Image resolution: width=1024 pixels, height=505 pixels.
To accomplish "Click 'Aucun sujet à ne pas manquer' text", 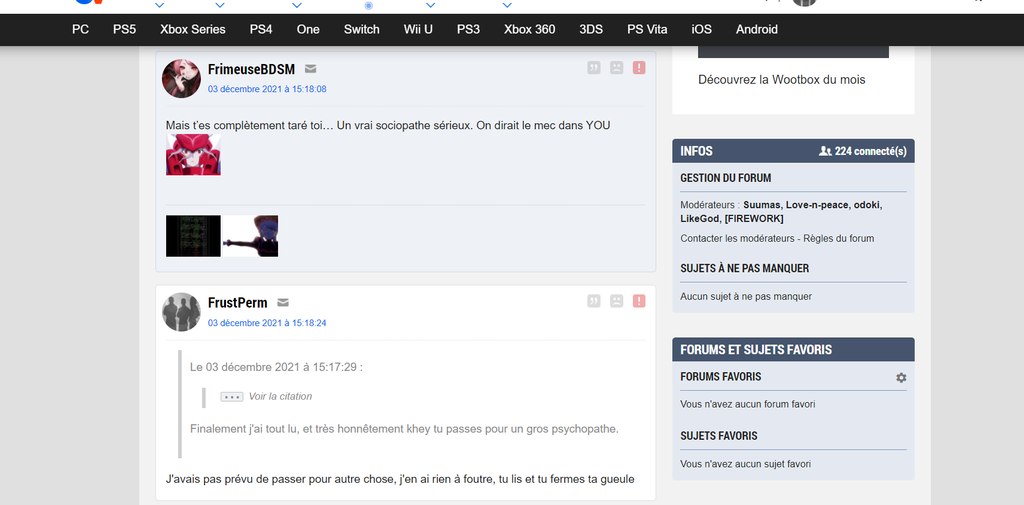I will pyautogui.click(x=746, y=297).
